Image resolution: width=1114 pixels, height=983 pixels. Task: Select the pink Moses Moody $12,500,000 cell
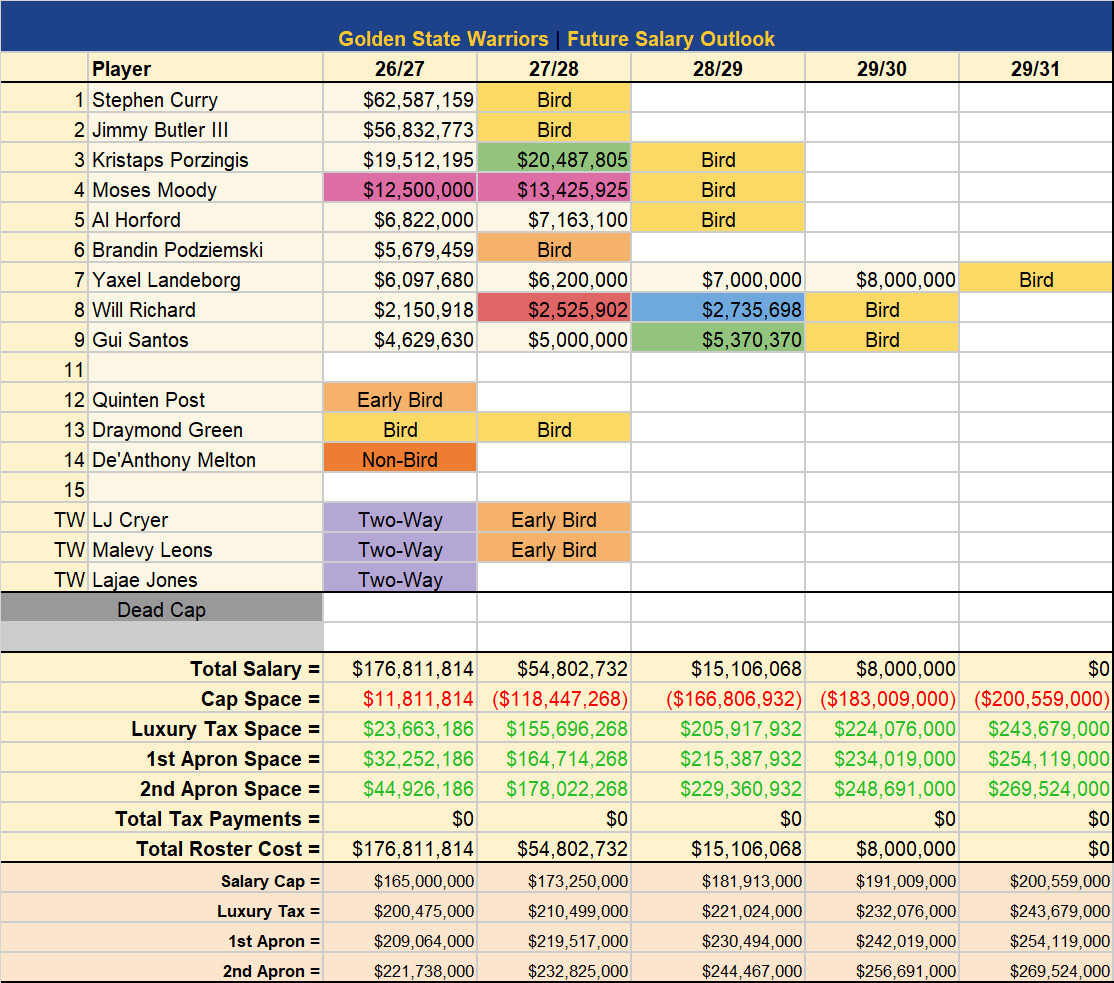coord(400,189)
